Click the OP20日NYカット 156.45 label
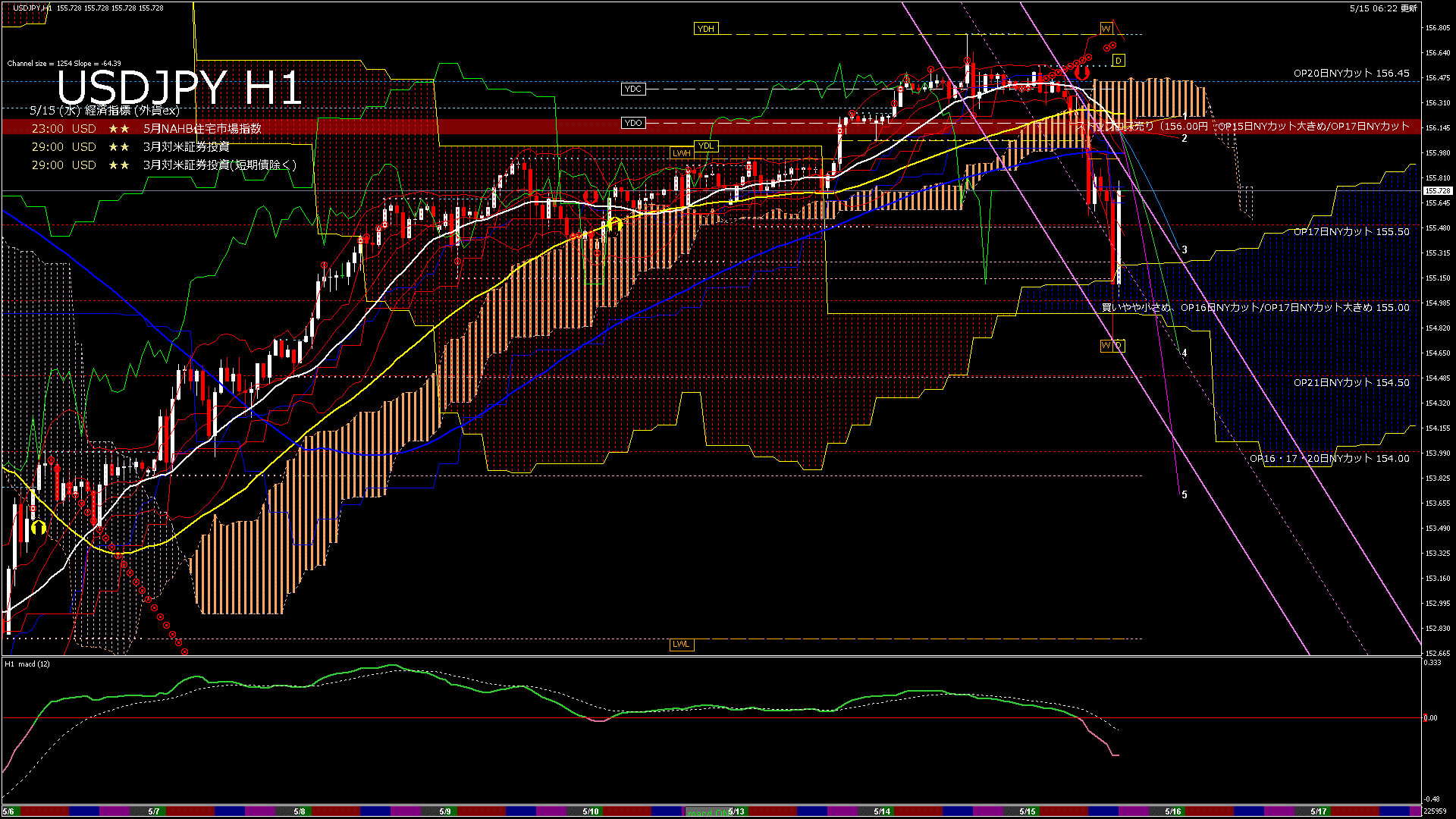The width and height of the screenshot is (1456, 819). (x=1351, y=74)
